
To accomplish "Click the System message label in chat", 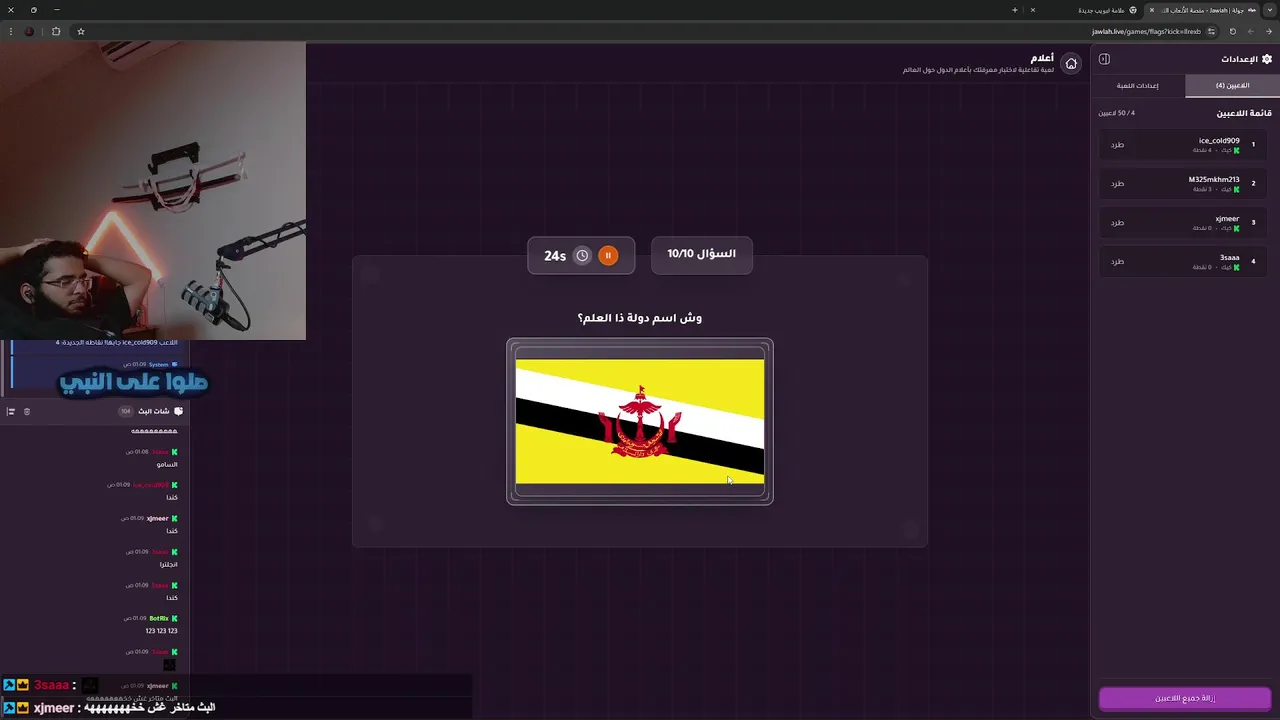I will (159, 364).
